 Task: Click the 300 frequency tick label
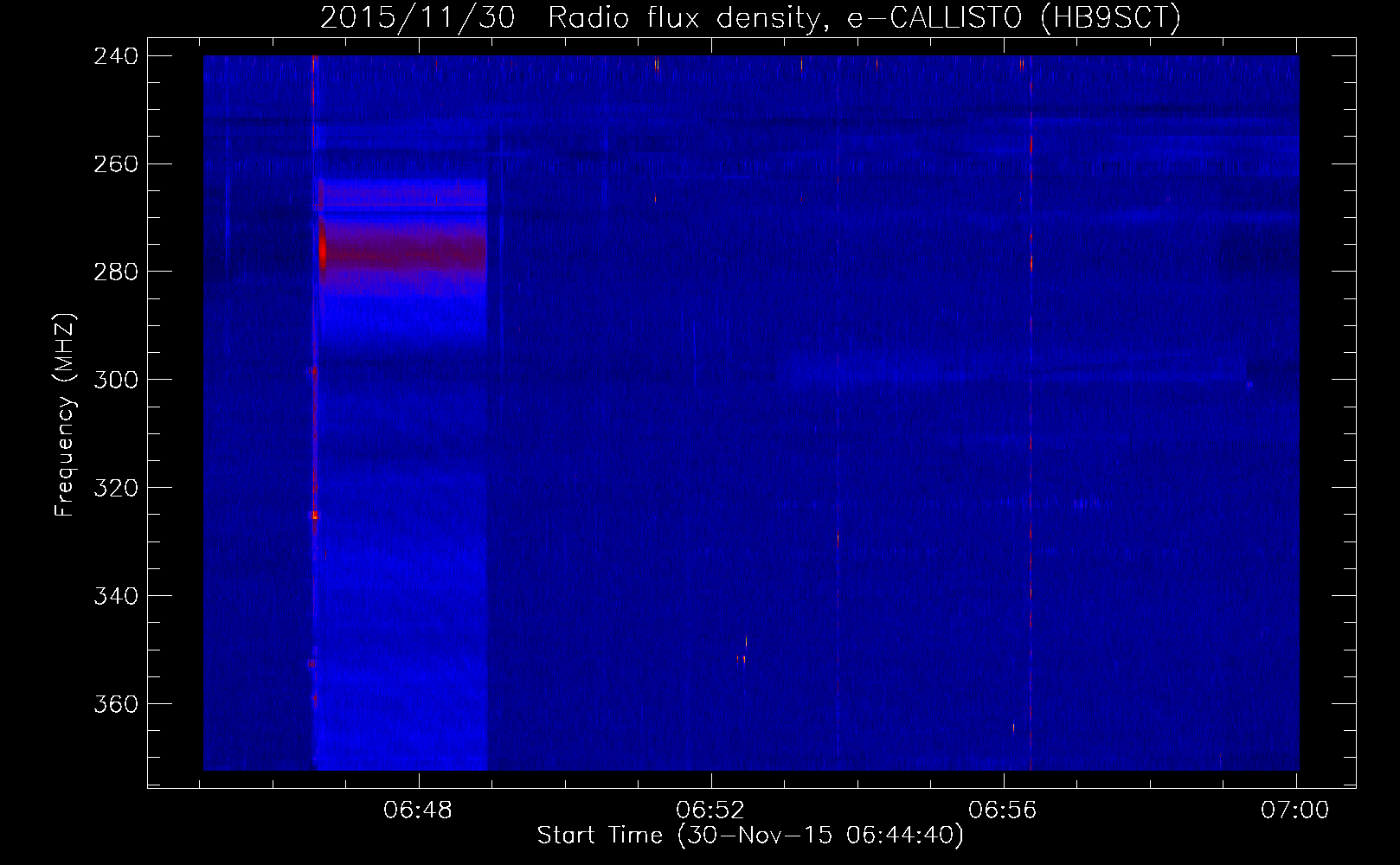[116, 381]
